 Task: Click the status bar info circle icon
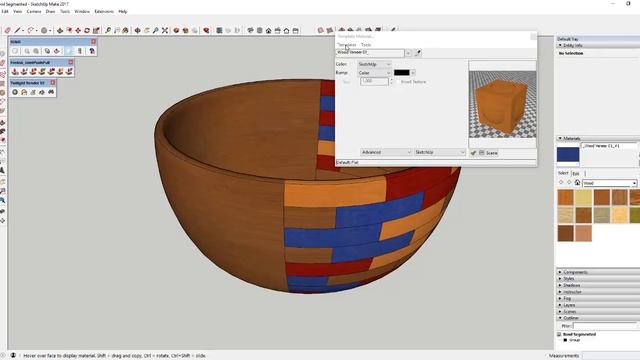pyautogui.click(x=13, y=356)
